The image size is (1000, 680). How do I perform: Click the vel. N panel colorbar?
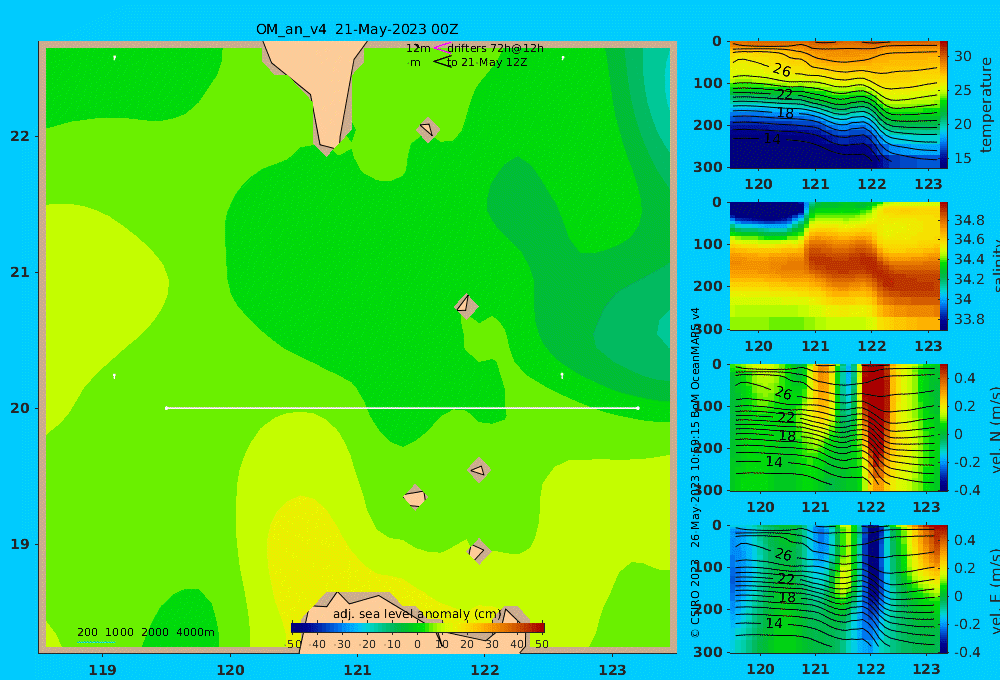pos(943,427)
